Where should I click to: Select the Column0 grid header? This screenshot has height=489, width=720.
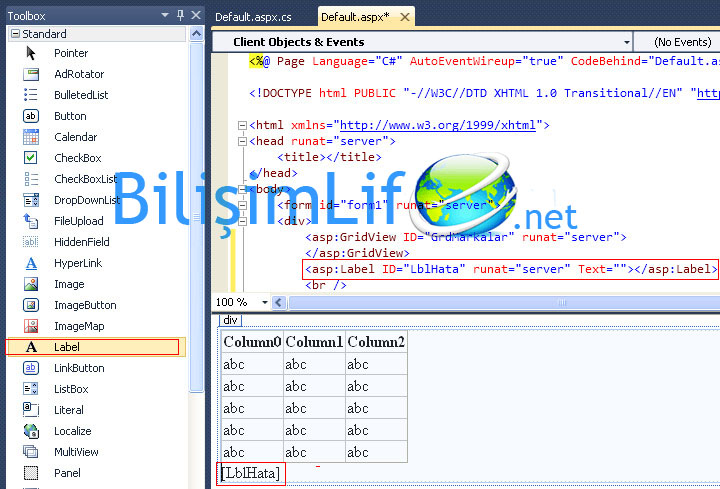[252, 342]
